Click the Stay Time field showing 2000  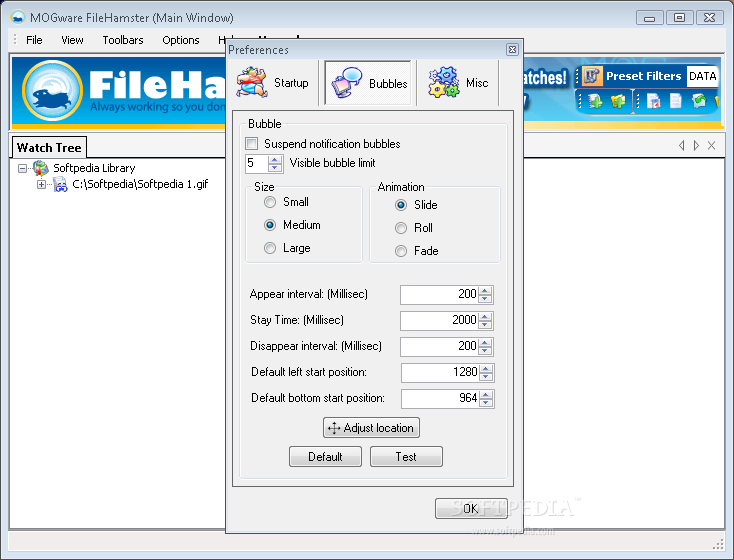pyautogui.click(x=440, y=321)
